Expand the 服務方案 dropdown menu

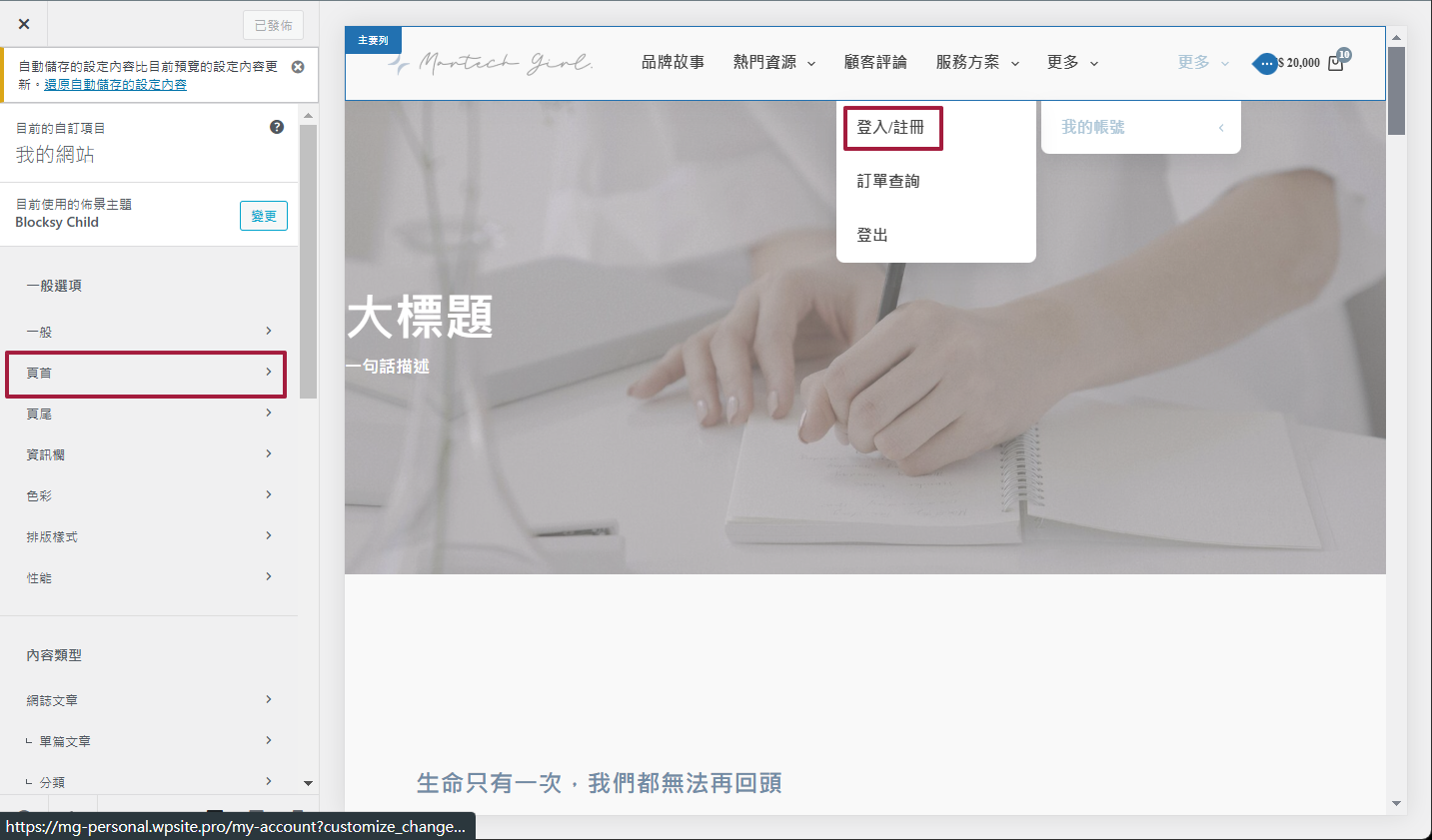tap(977, 62)
